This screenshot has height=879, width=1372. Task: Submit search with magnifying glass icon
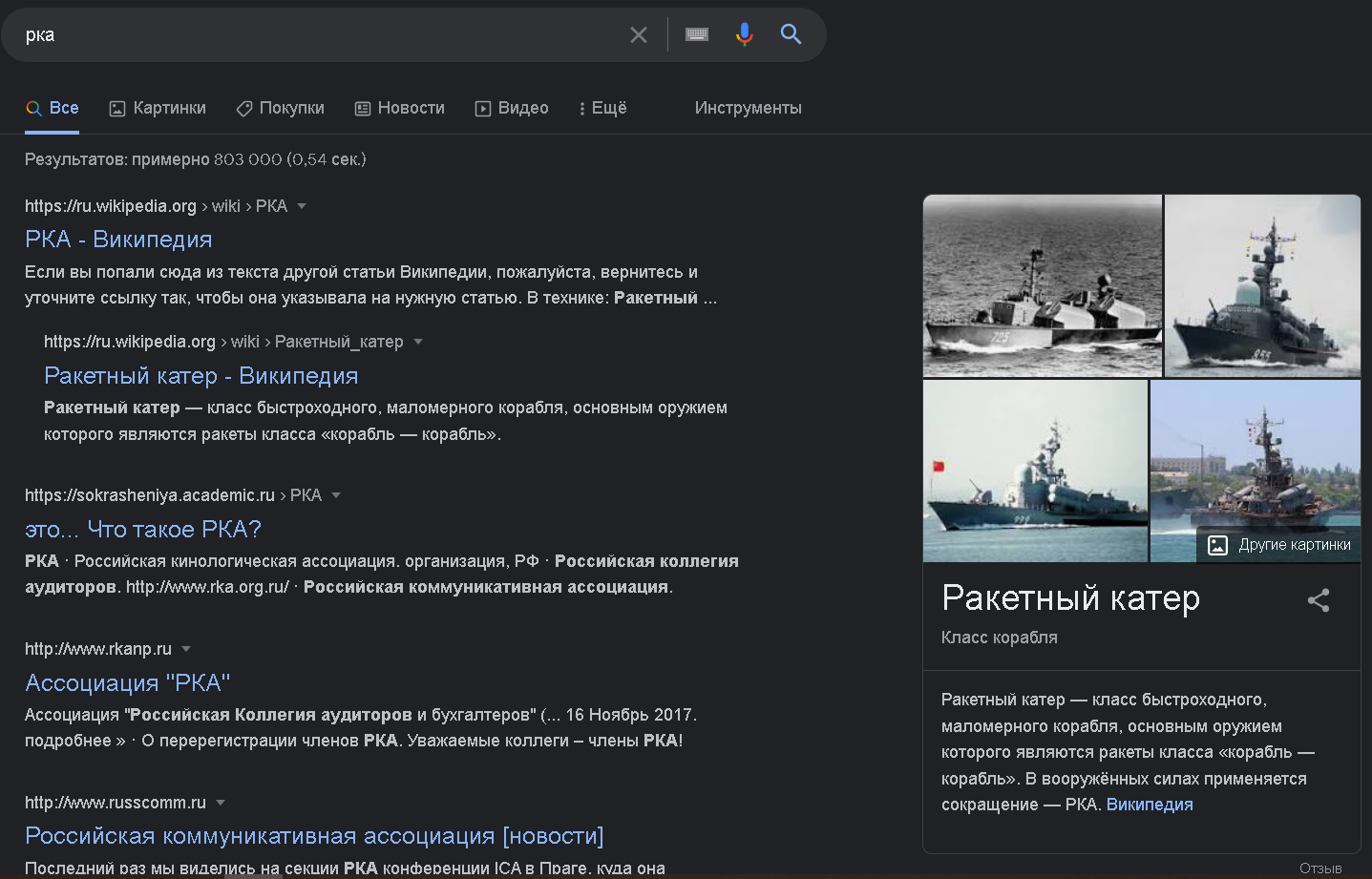[x=791, y=34]
